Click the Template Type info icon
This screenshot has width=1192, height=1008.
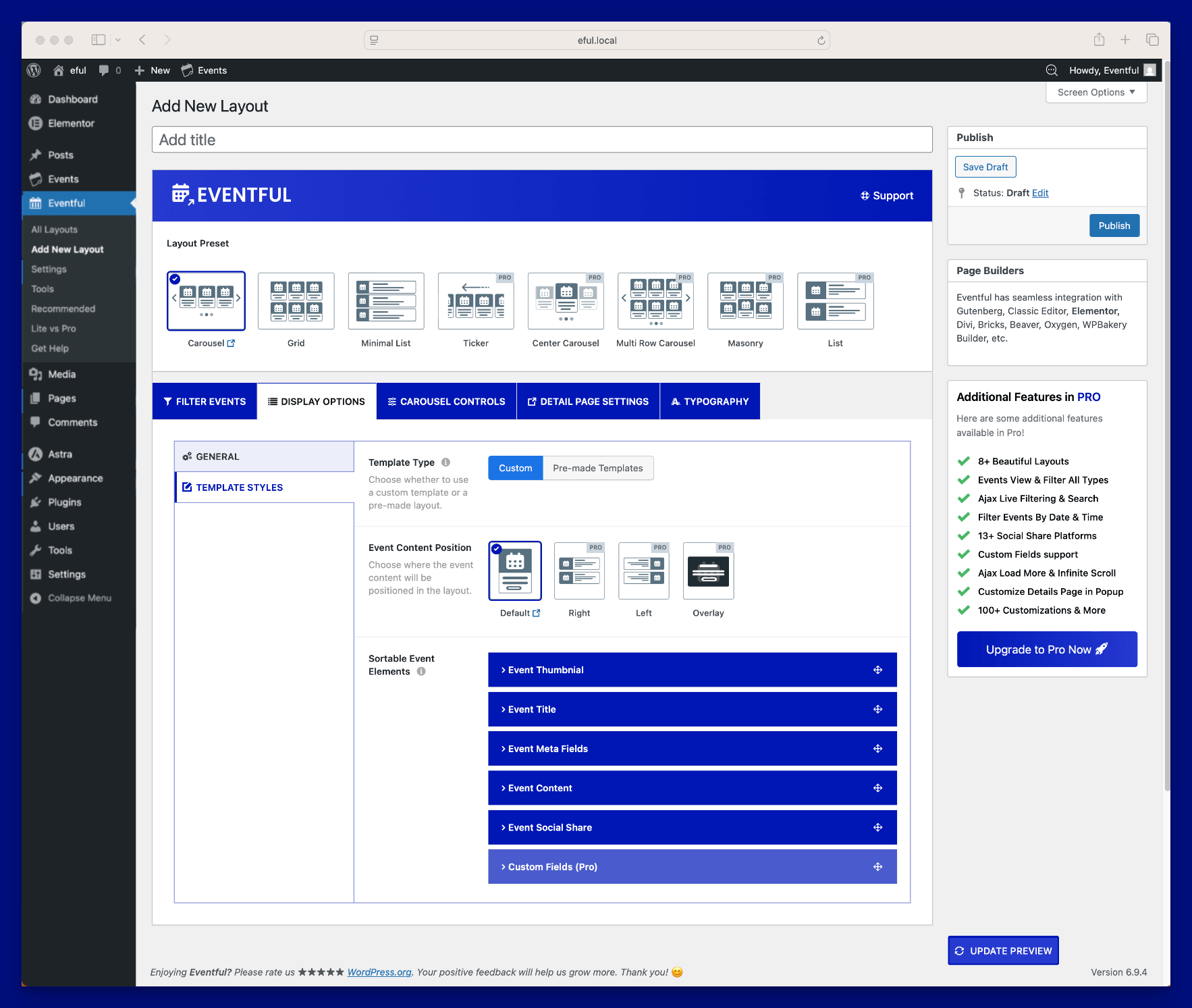(x=445, y=462)
